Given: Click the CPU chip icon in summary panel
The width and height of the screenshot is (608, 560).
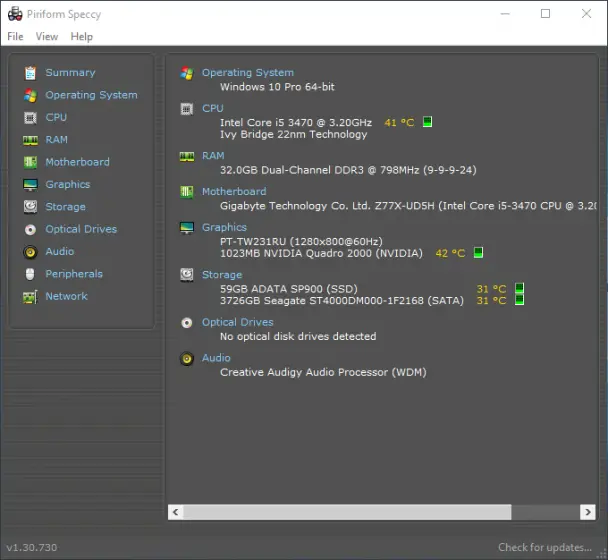Looking at the screenshot, I should tap(187, 109).
